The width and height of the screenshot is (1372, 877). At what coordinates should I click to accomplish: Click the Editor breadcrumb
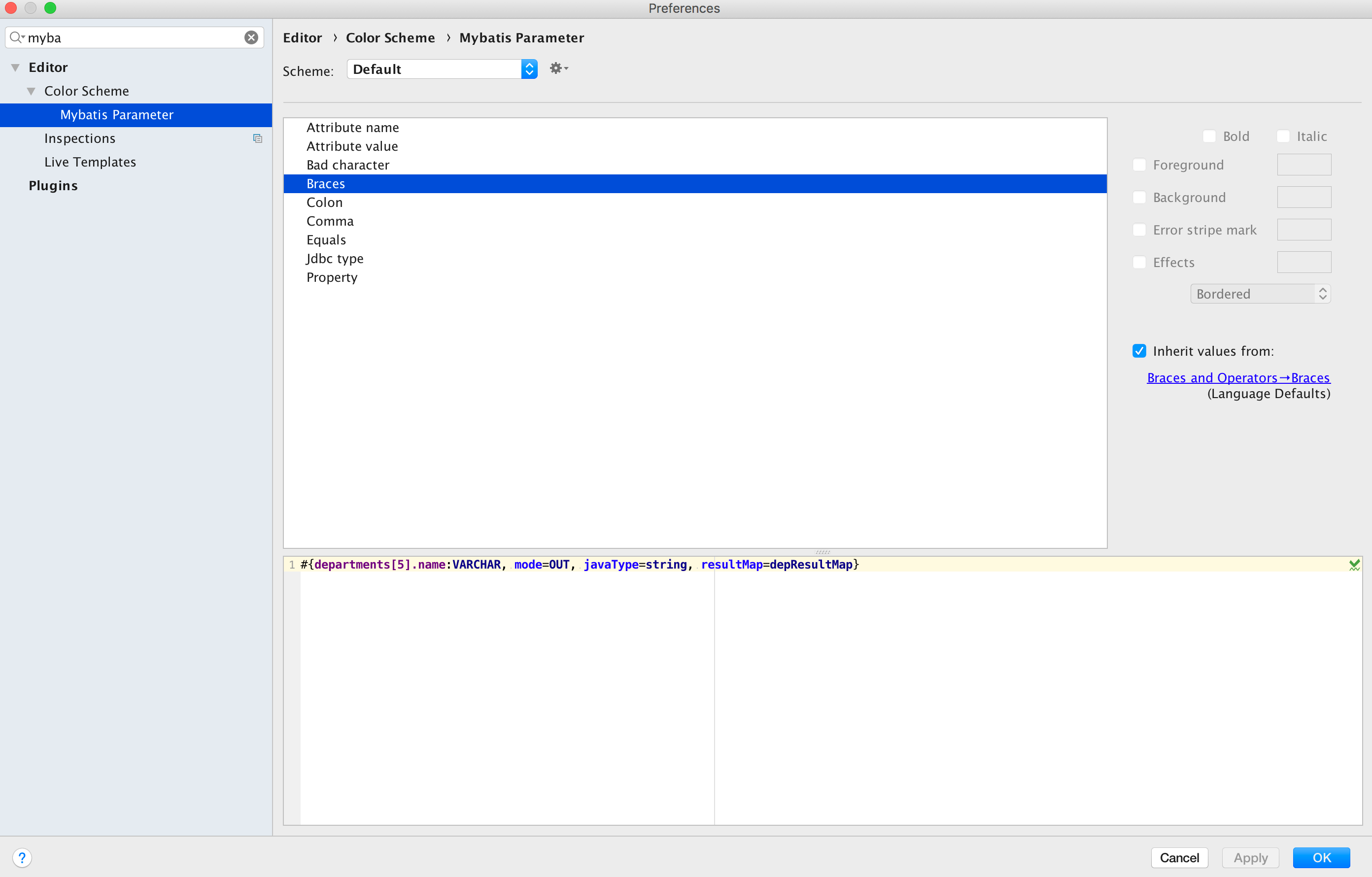coord(303,37)
